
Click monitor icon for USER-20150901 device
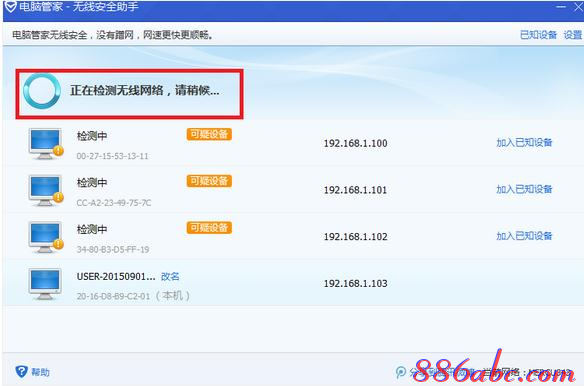pyautogui.click(x=45, y=284)
